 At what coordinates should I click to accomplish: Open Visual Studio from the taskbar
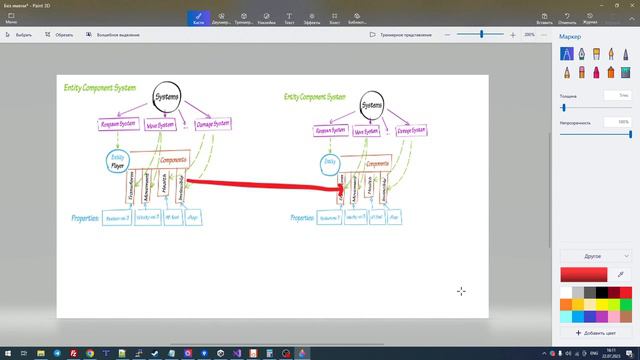(237, 353)
